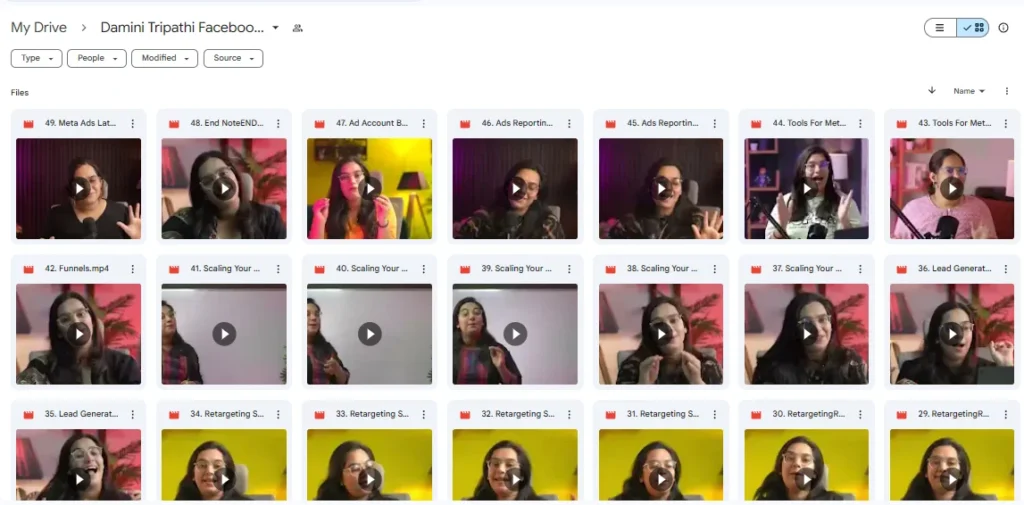
Task: Play the 47. Ad Account video thumbnail
Action: [x=370, y=189]
